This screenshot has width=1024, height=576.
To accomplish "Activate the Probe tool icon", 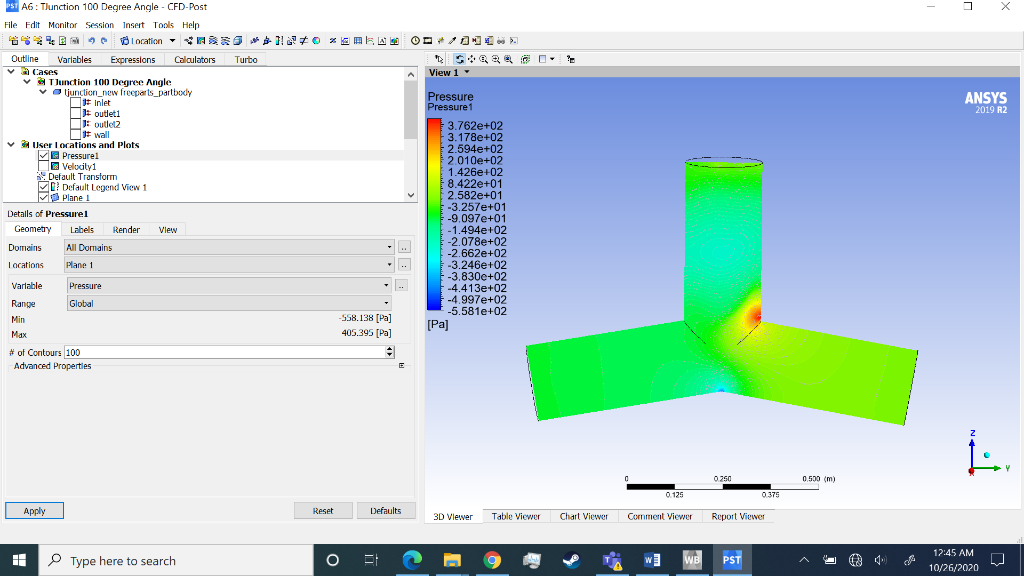I will coord(452,40).
